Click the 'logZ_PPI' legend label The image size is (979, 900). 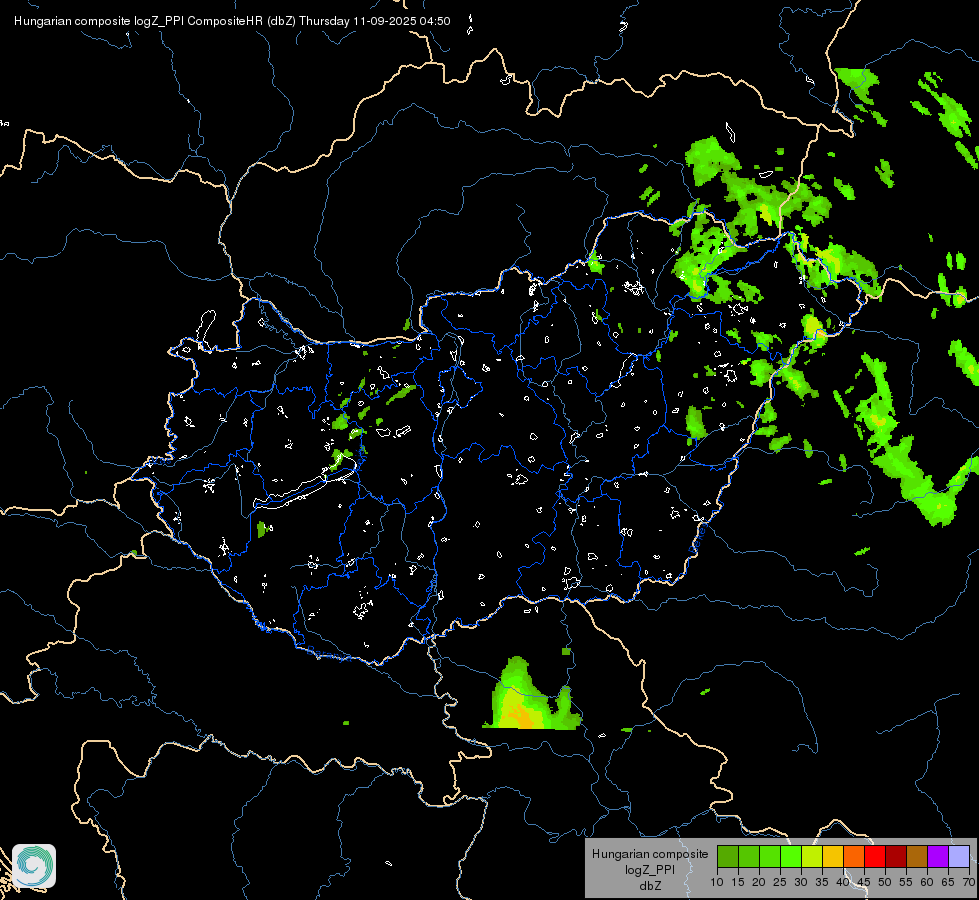650,869
